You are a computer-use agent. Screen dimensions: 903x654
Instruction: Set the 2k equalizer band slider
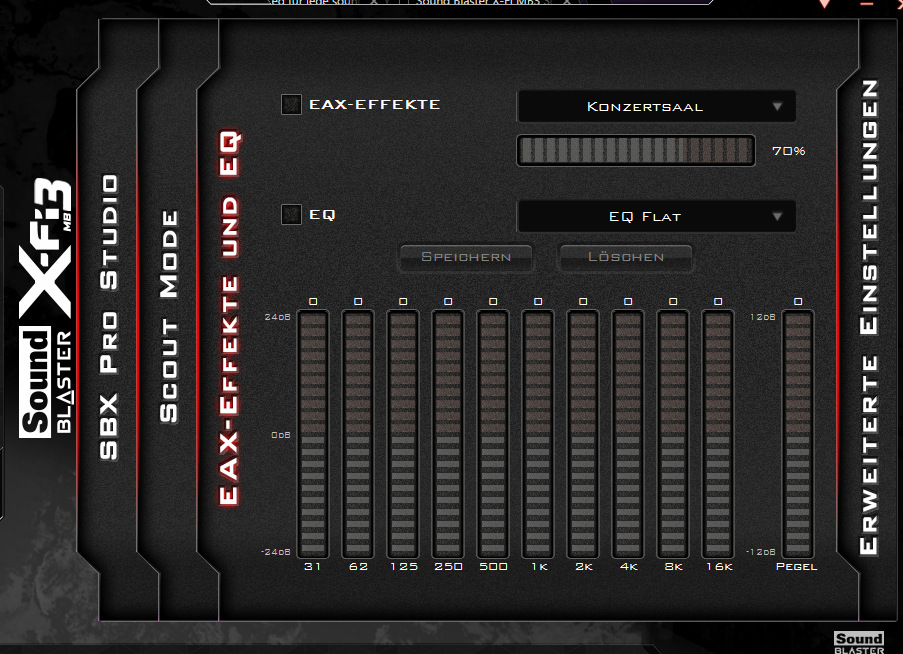click(583, 434)
